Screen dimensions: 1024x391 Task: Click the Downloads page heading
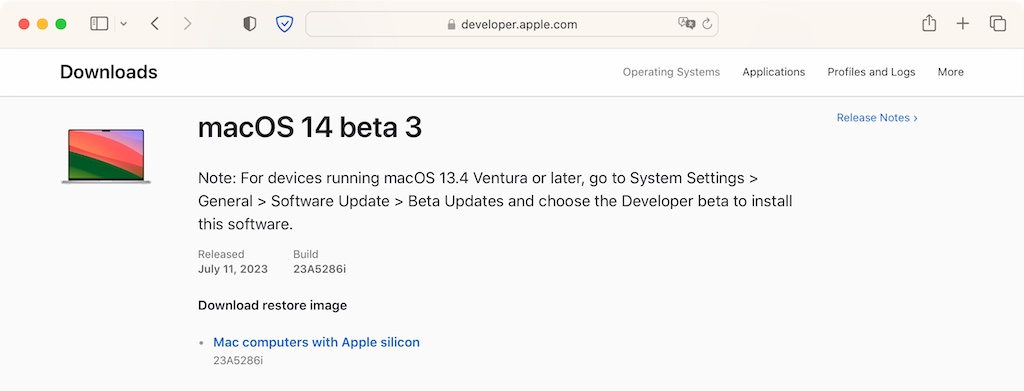109,72
